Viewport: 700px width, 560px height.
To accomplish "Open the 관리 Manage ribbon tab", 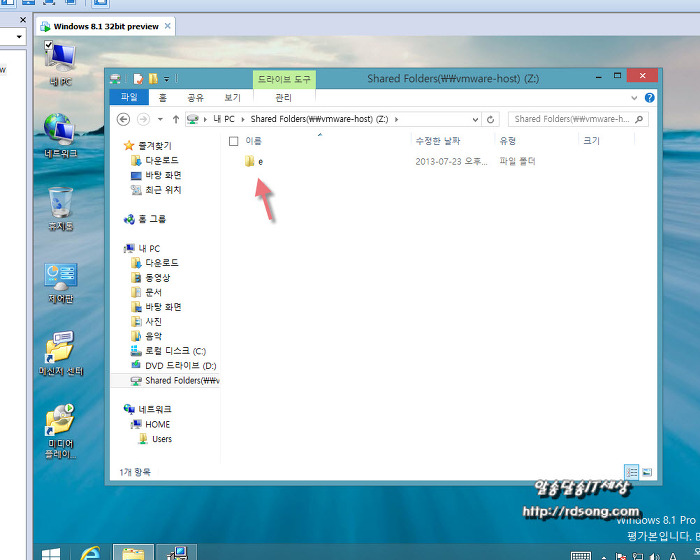I will 283,98.
